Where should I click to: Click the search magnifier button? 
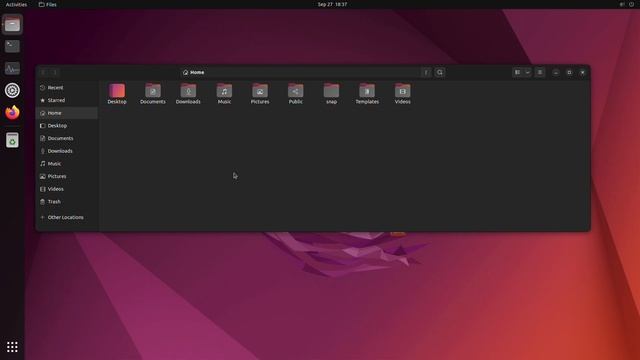(440, 72)
